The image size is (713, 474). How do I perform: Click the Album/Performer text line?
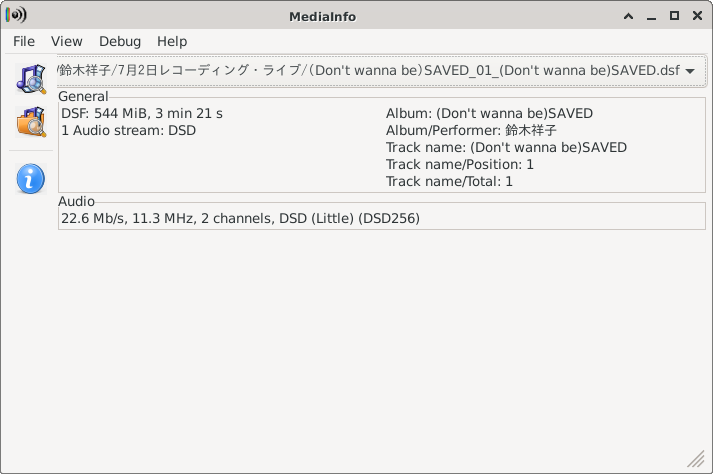(x=471, y=130)
